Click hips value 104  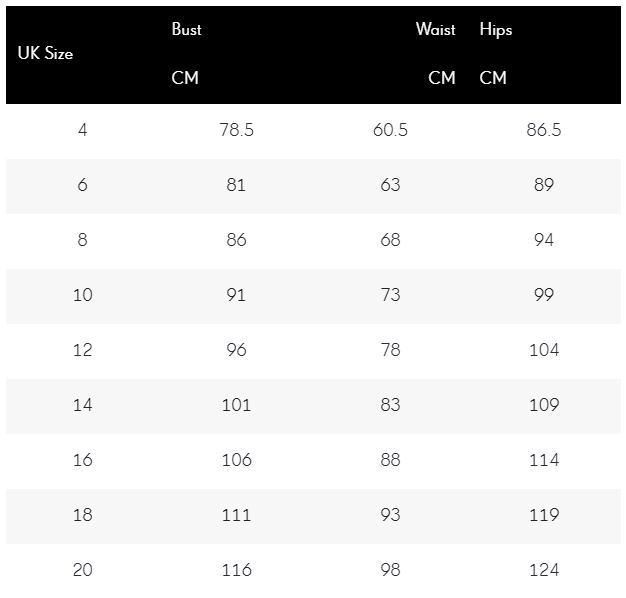544,350
